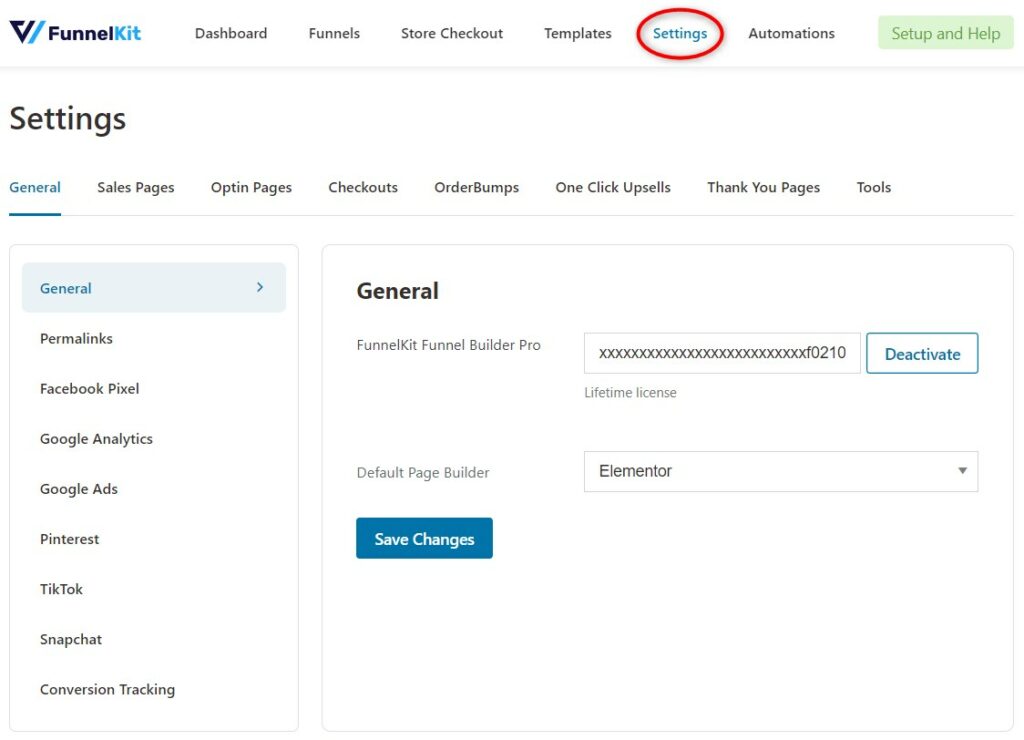Switch to the General settings tab
The image size is (1024, 740).
[x=35, y=187]
